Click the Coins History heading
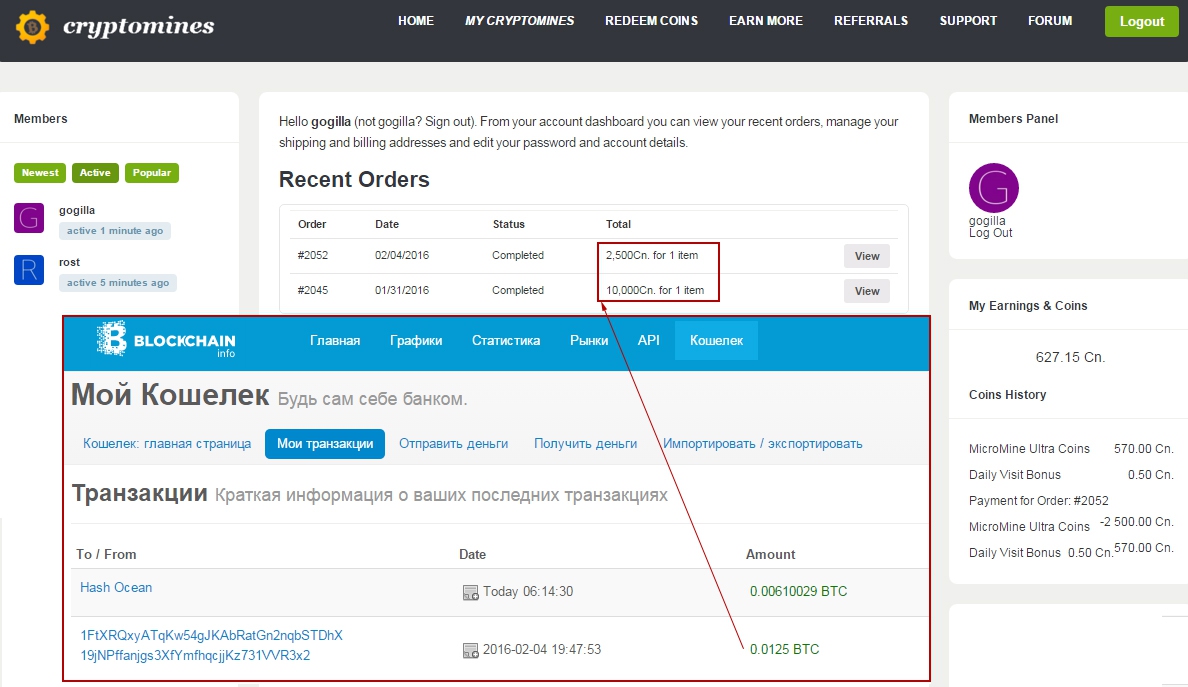Screen dimensions: 1188x687 pos(1008,395)
